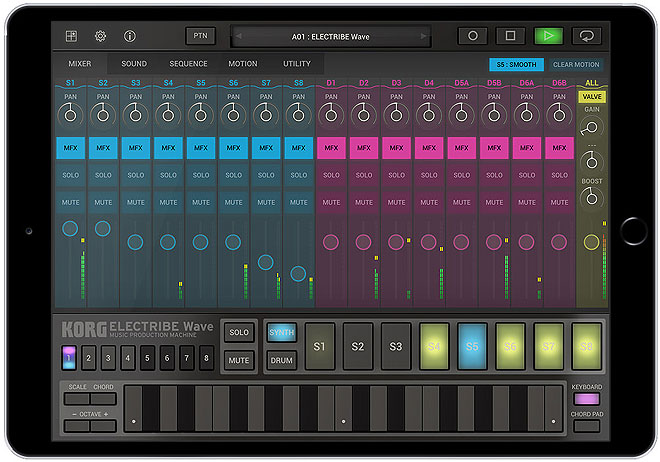Screen dimensions: 660x462
Task: Switch to the SEQUENCE tab
Action: [188, 64]
